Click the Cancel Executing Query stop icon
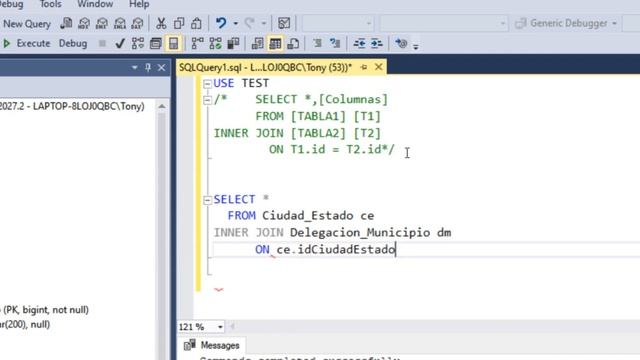 coord(102,43)
